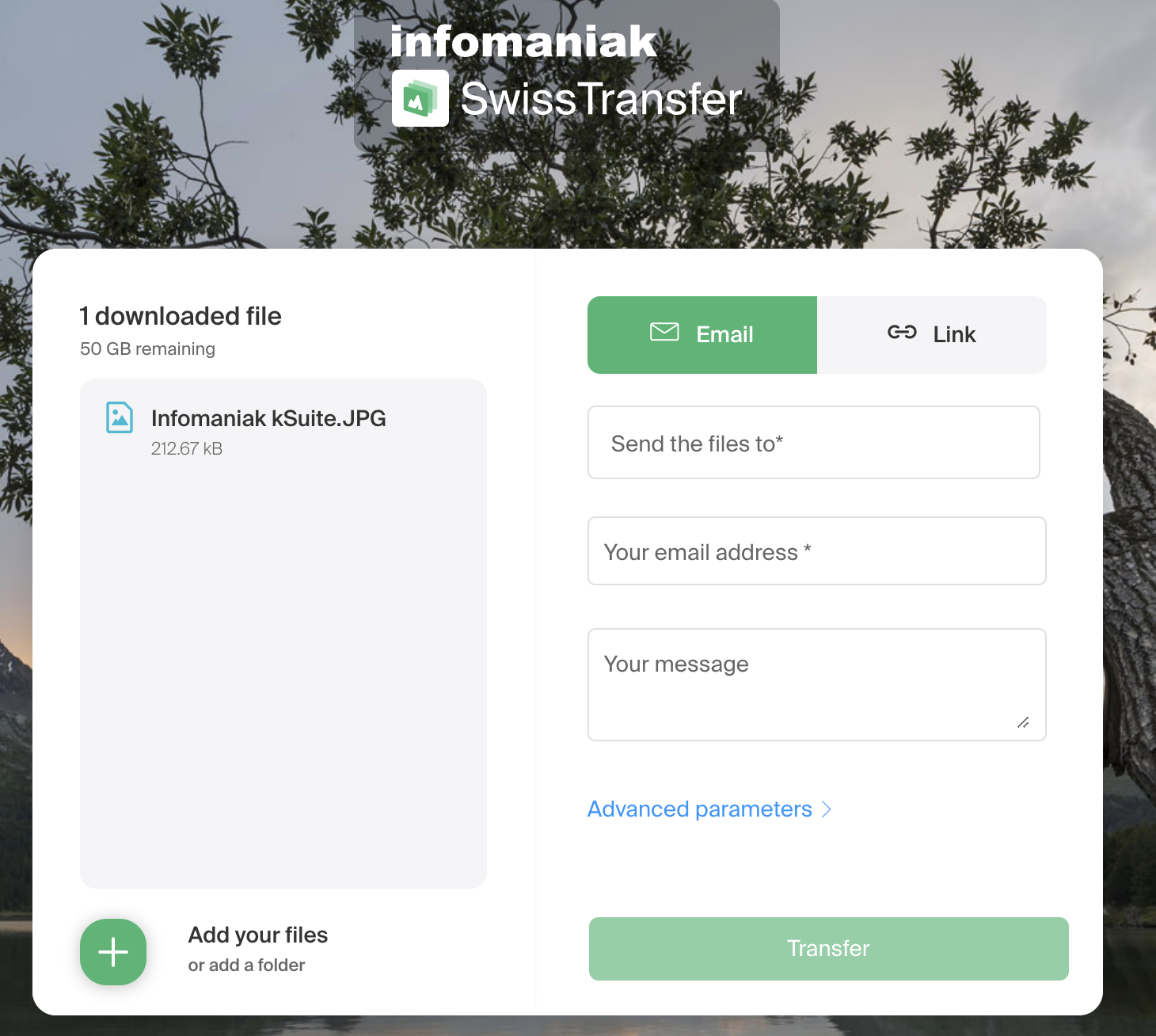Click into the 'Your message' text area
The height and width of the screenshot is (1036, 1156).
(x=817, y=685)
